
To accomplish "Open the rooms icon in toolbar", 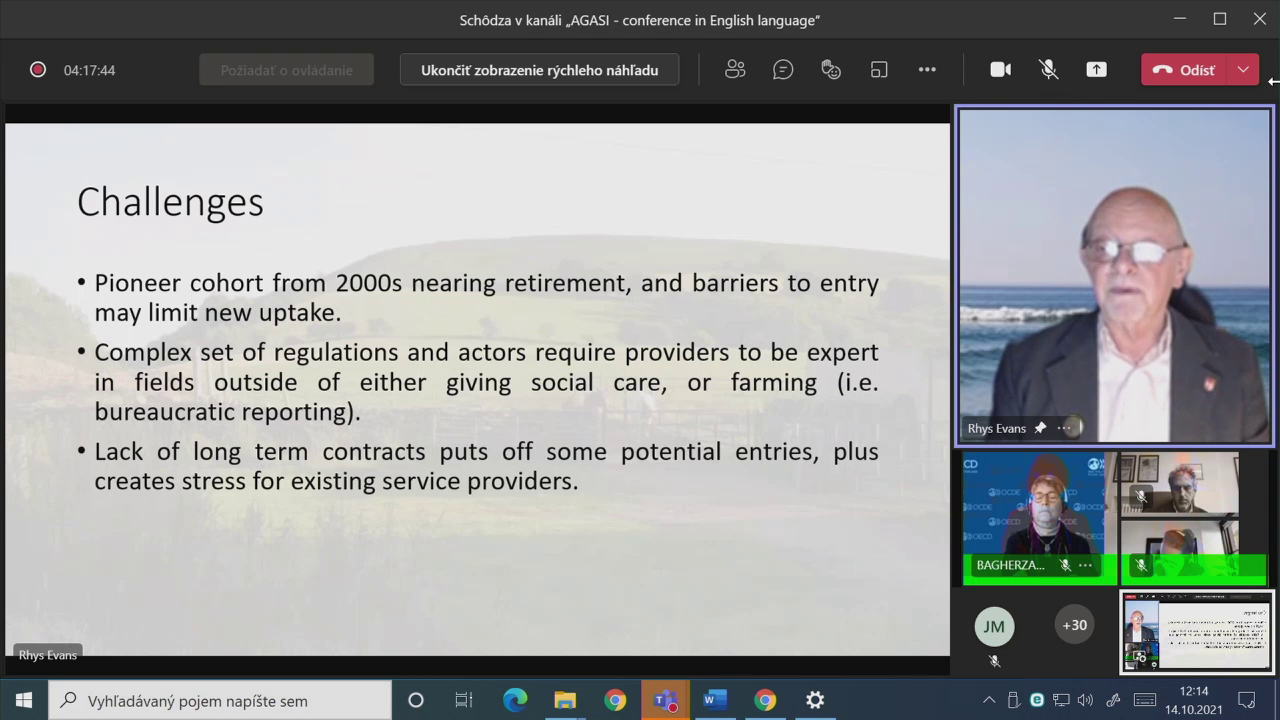I will click(x=879, y=69).
